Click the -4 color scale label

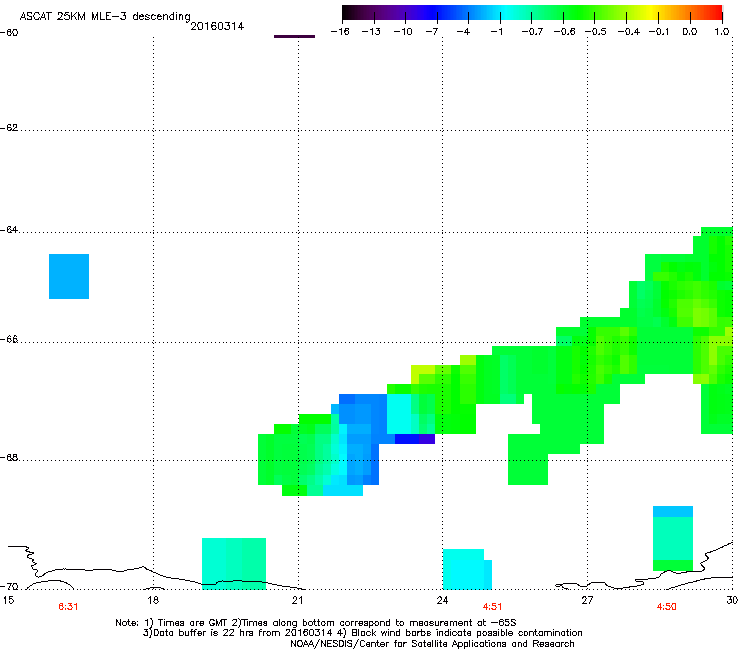tap(463, 32)
